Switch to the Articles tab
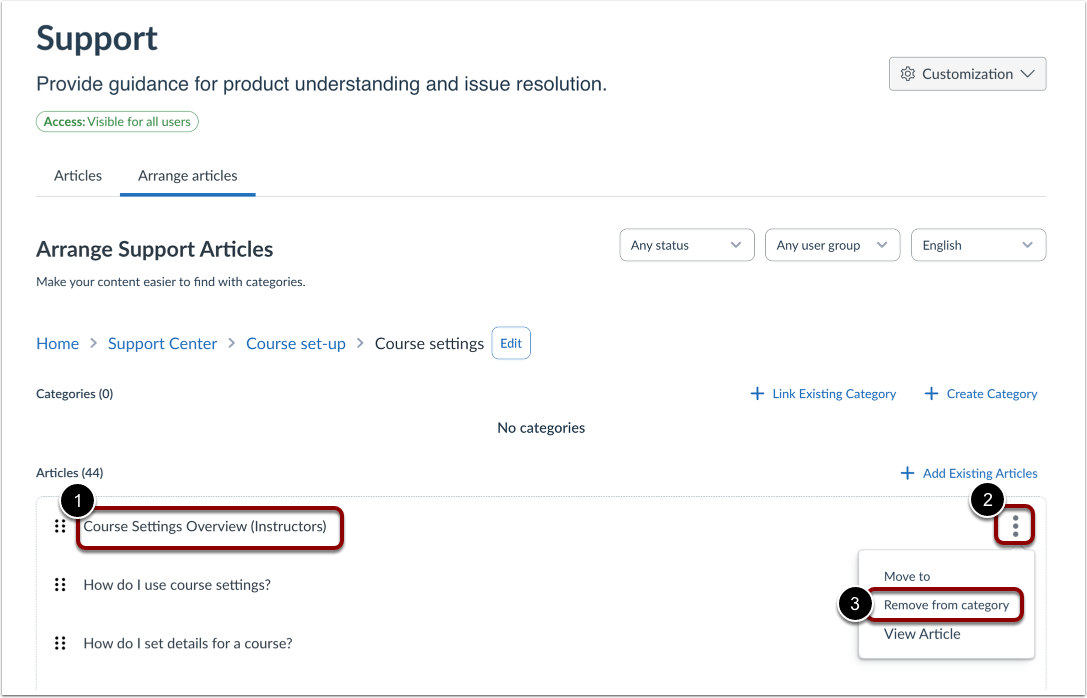This screenshot has height=698, width=1087. [77, 175]
